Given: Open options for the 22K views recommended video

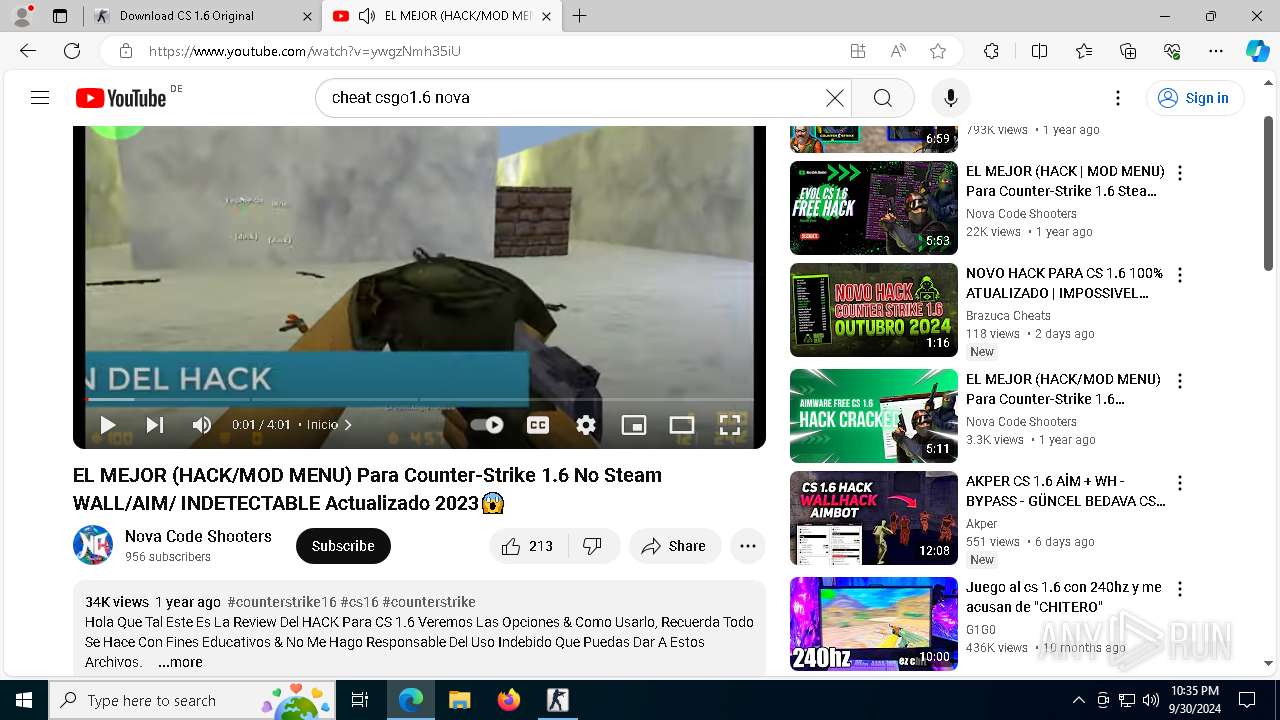Looking at the screenshot, I should (x=1180, y=172).
